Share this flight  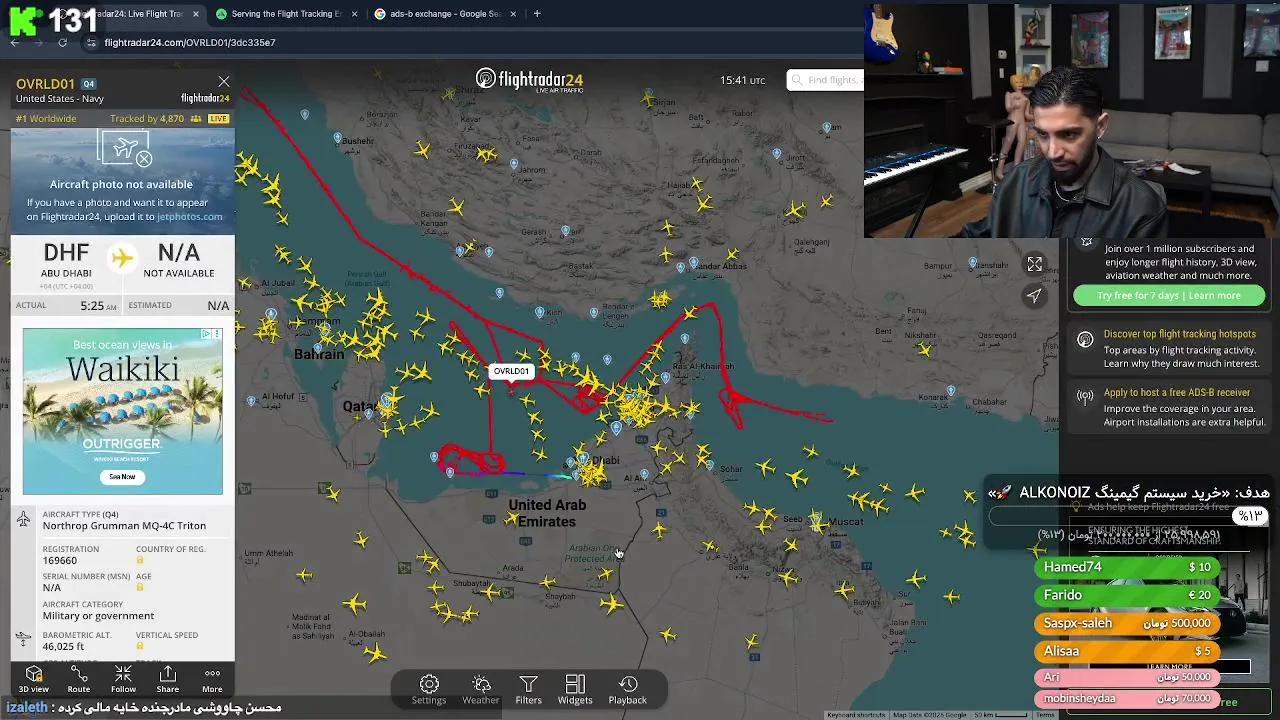(168, 680)
